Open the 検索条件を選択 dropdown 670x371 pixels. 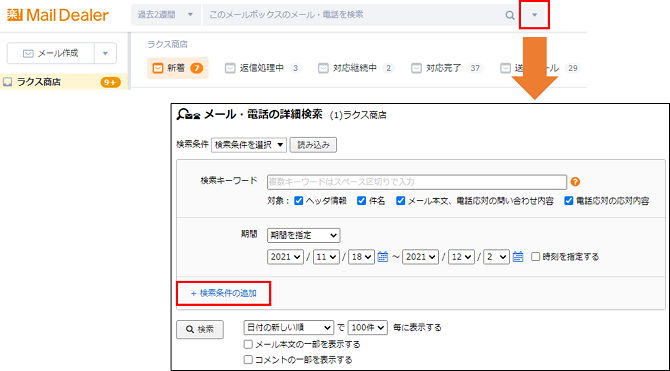[249, 145]
